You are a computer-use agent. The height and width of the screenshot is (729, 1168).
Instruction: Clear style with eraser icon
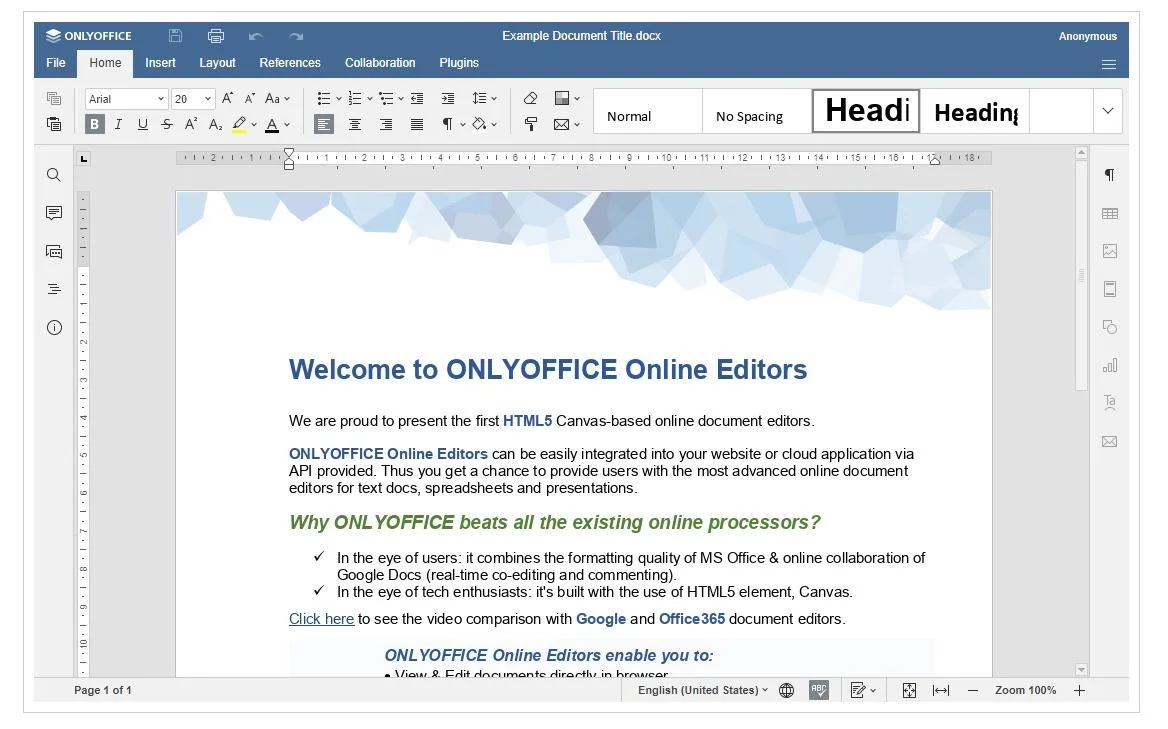(x=530, y=98)
